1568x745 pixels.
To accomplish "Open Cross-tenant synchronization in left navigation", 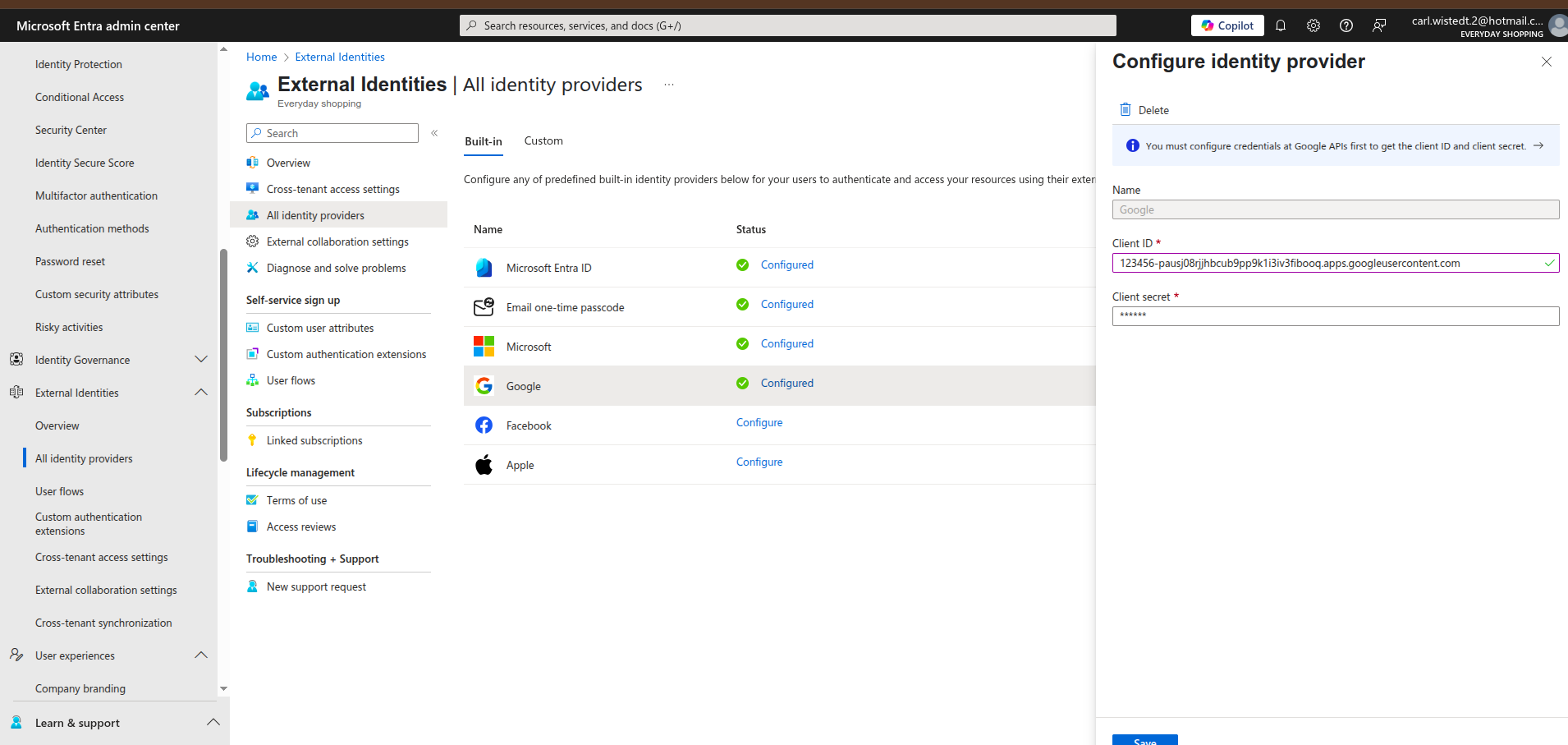I will pyautogui.click(x=103, y=623).
